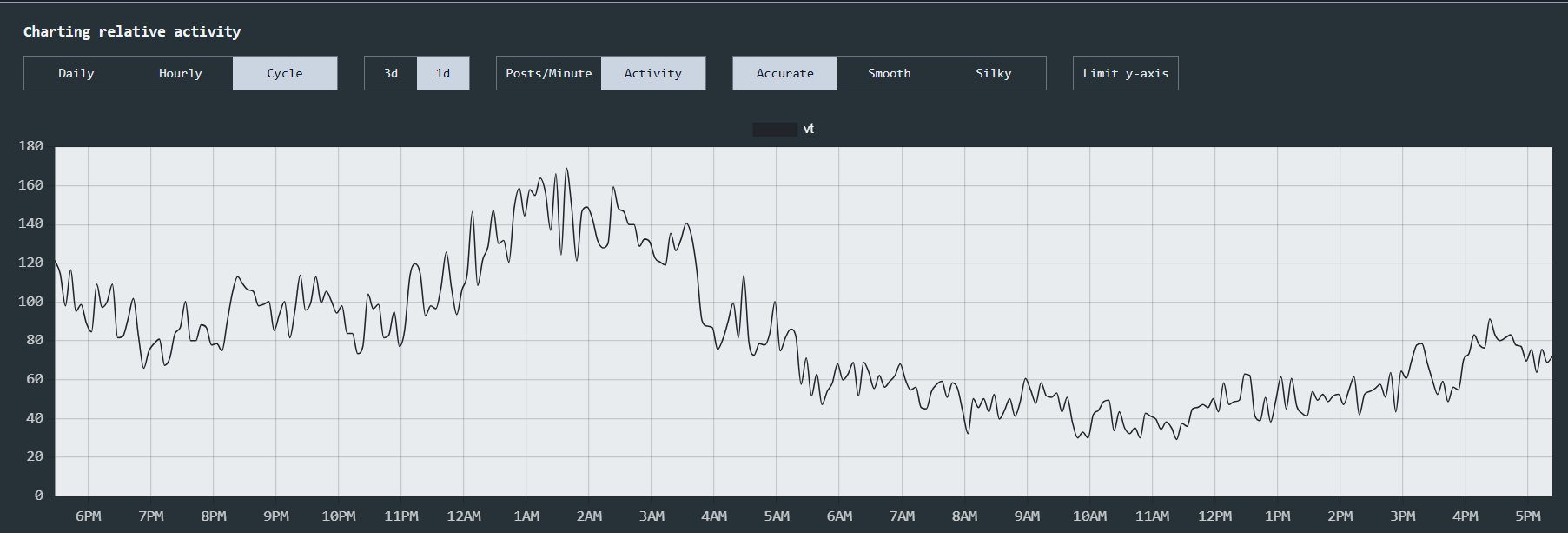
Task: Click the Limit y-axis button
Action: click(x=1126, y=73)
